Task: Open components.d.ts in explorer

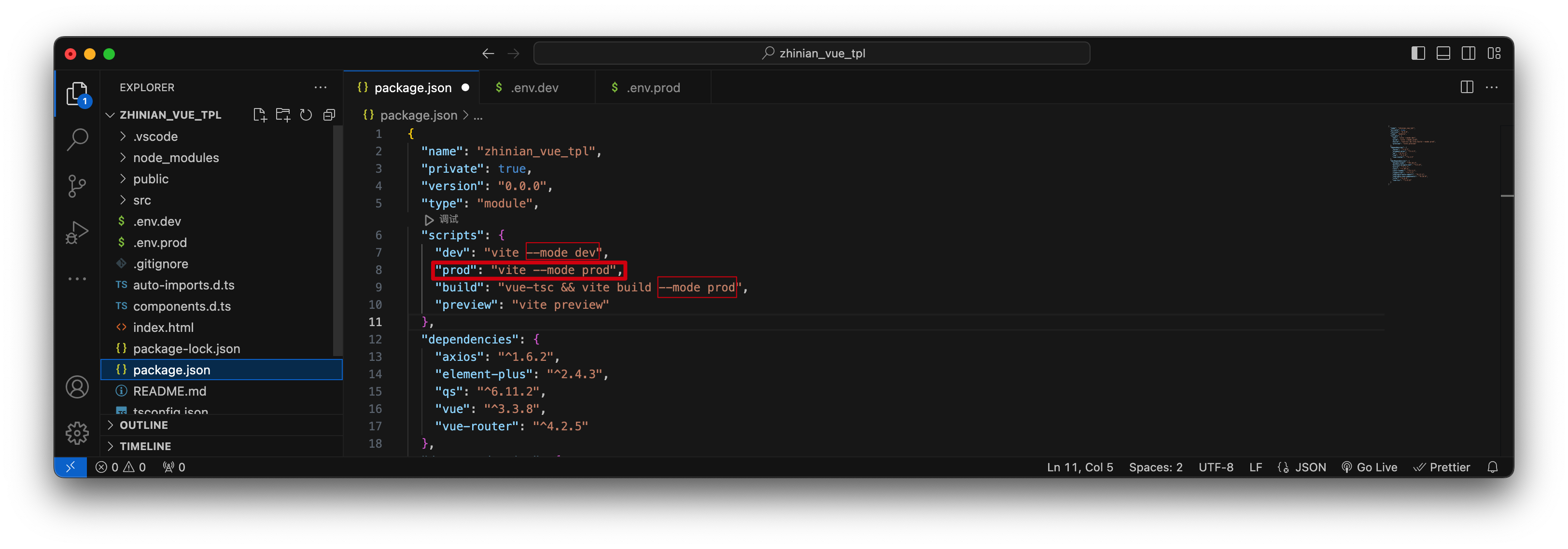Action: (x=222, y=306)
